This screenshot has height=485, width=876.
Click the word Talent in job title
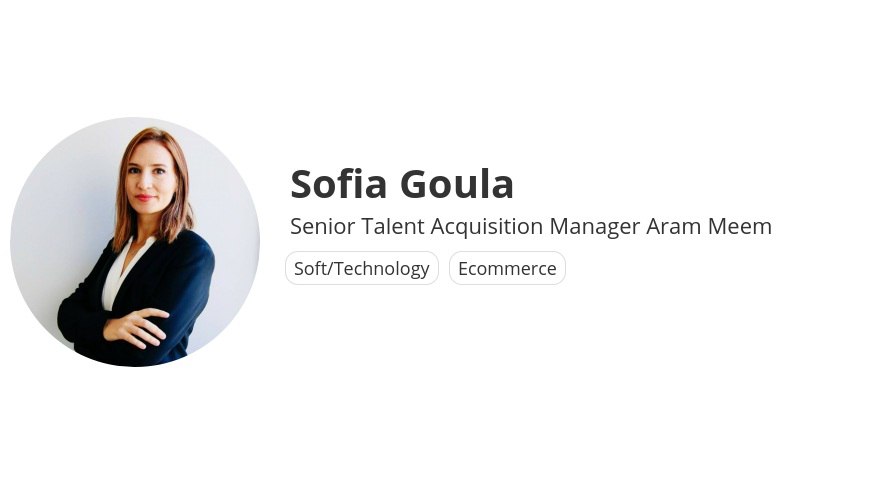[393, 226]
